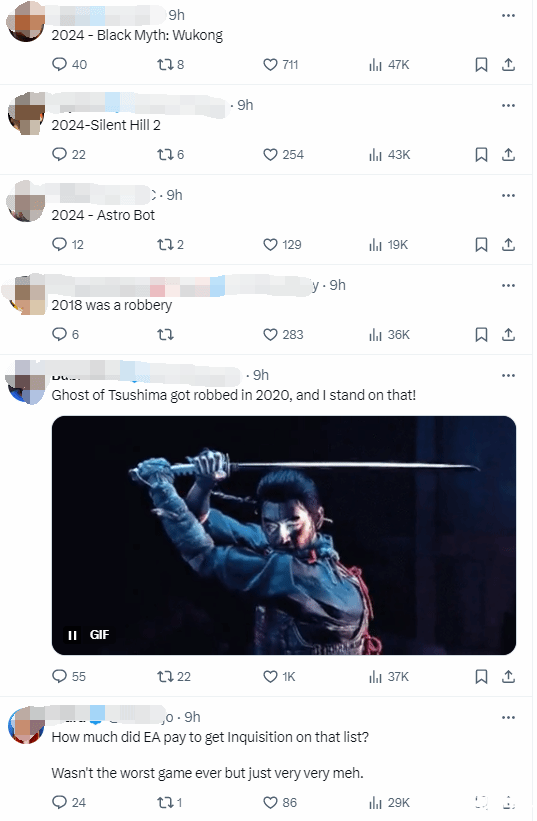Like the Ghost of Tsushima tweet
The image size is (537, 821).
[x=270, y=676]
